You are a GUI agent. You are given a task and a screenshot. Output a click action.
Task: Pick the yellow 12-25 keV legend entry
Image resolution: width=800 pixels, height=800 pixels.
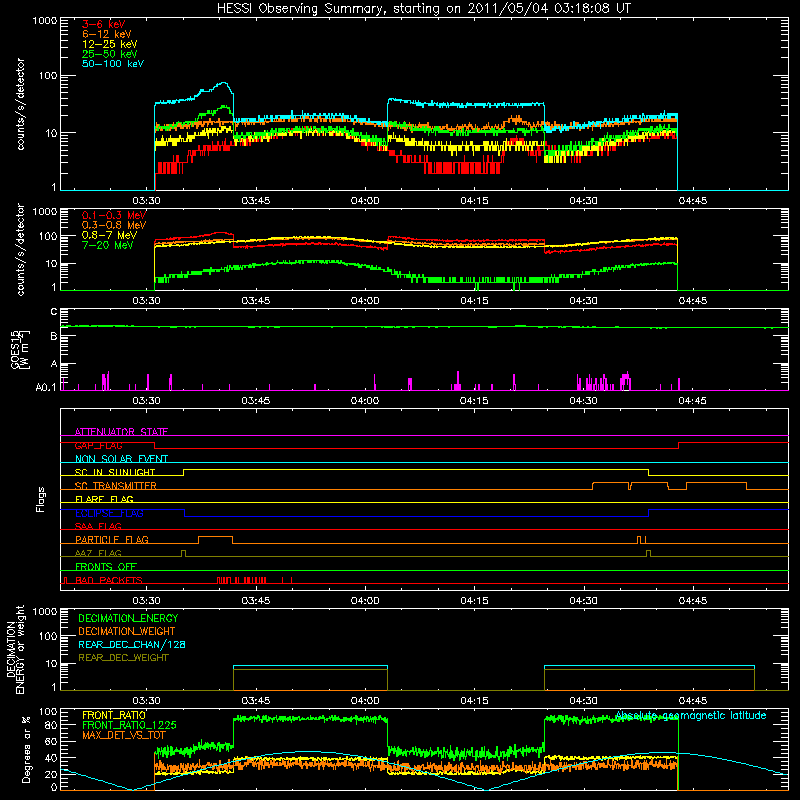pyautogui.click(x=110, y=44)
